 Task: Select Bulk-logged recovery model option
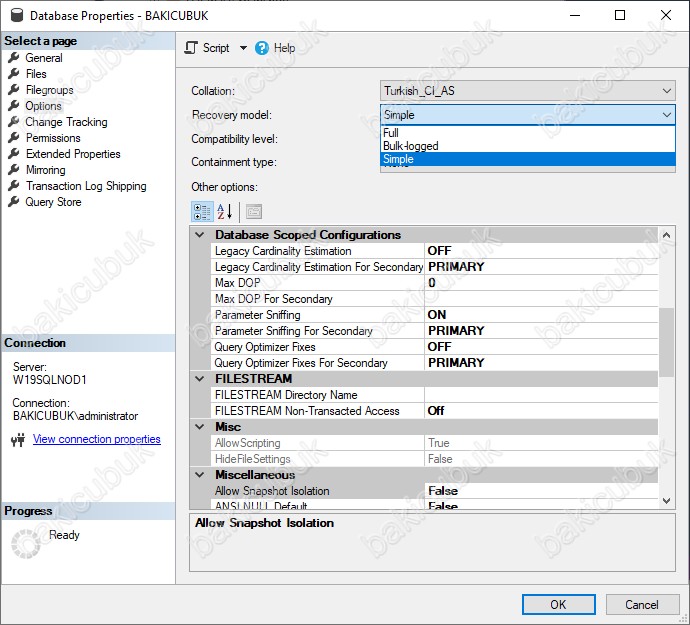pyautogui.click(x=410, y=146)
